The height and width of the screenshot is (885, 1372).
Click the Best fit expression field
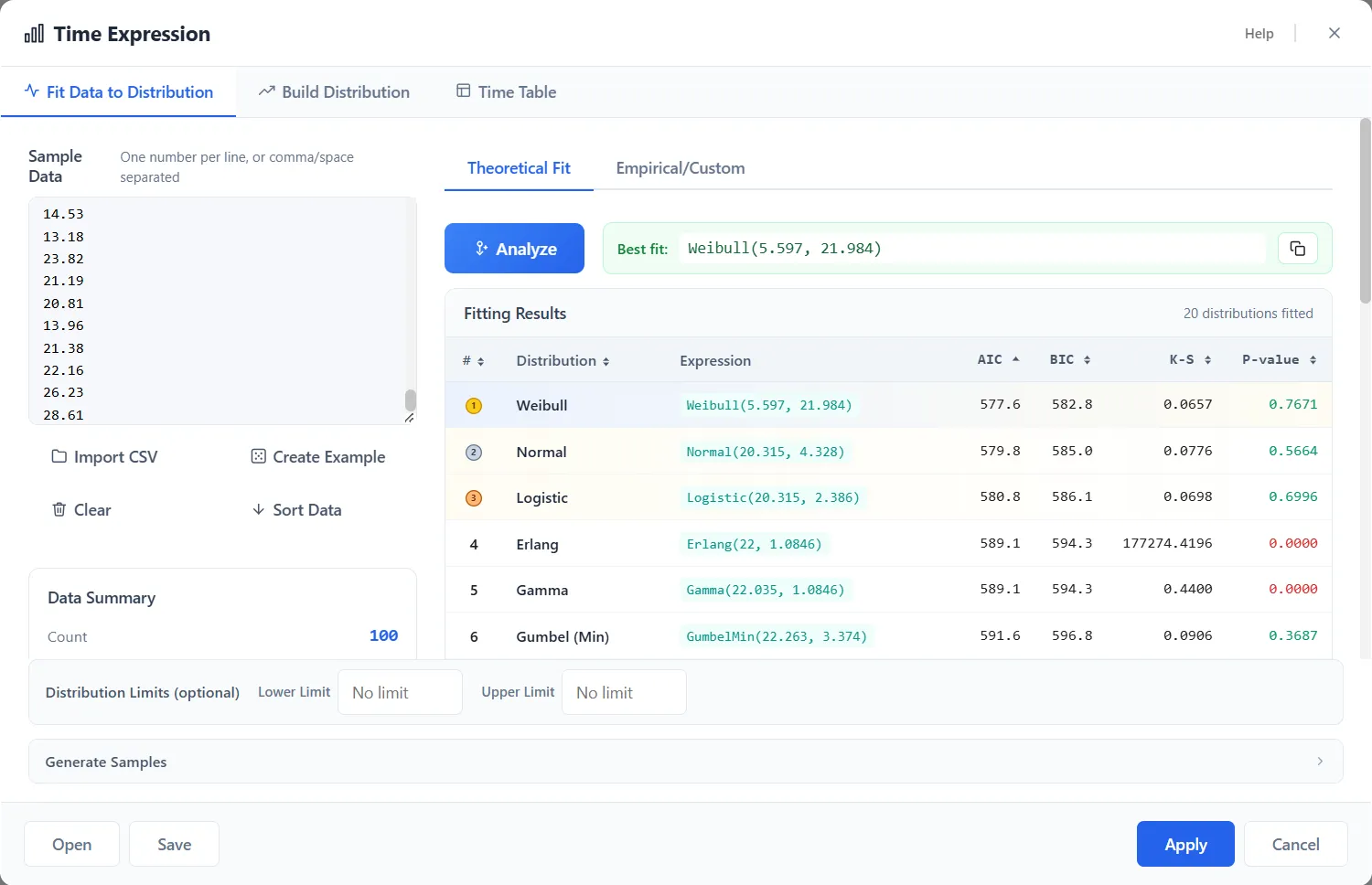pos(971,249)
